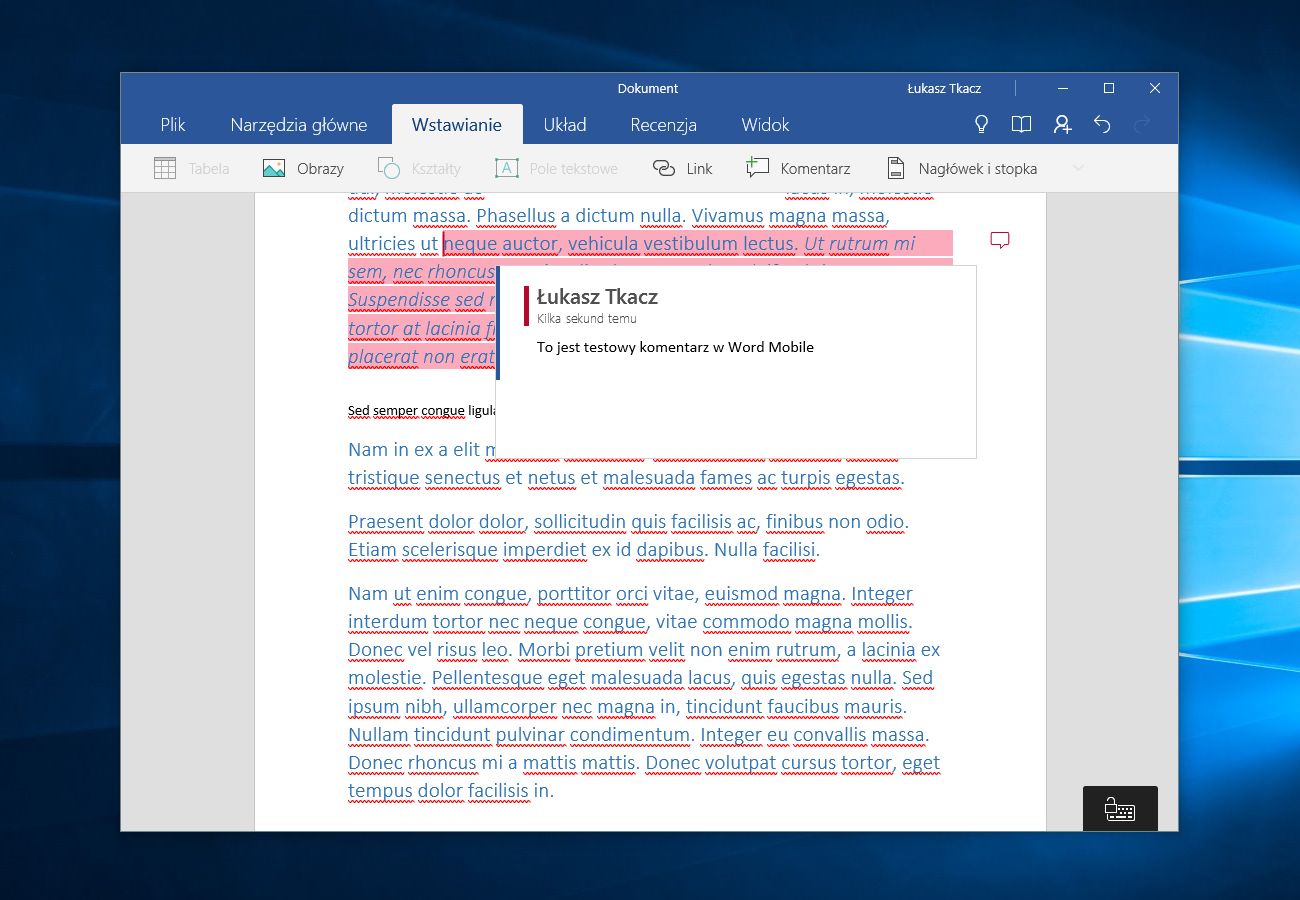Click the title bar text 'Dokument'
This screenshot has height=900, width=1300.
pyautogui.click(x=648, y=88)
